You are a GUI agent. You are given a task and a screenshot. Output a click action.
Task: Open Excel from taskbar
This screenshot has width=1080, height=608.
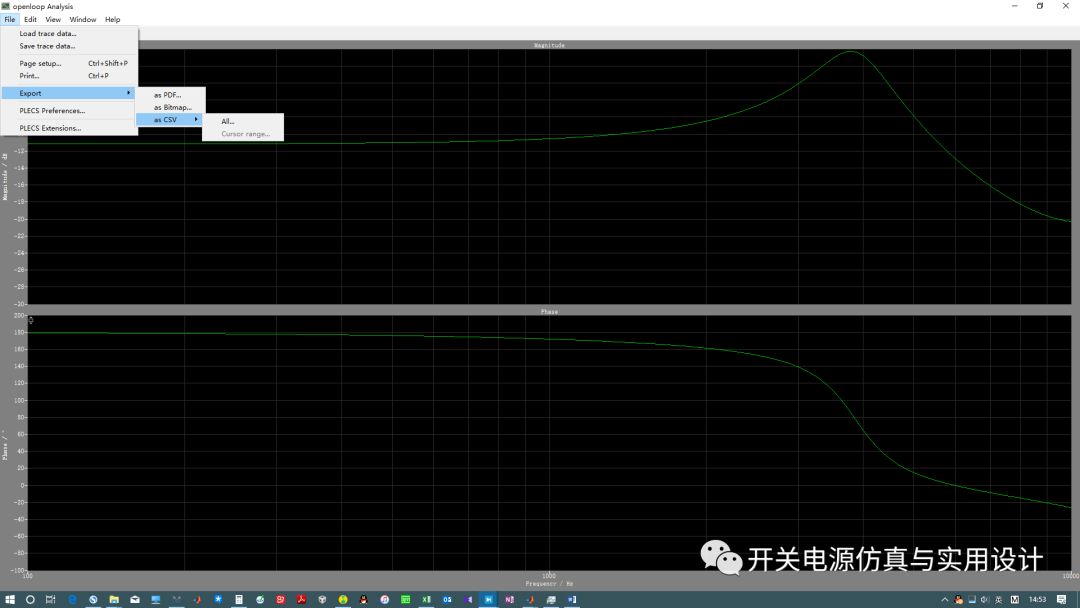click(426, 600)
